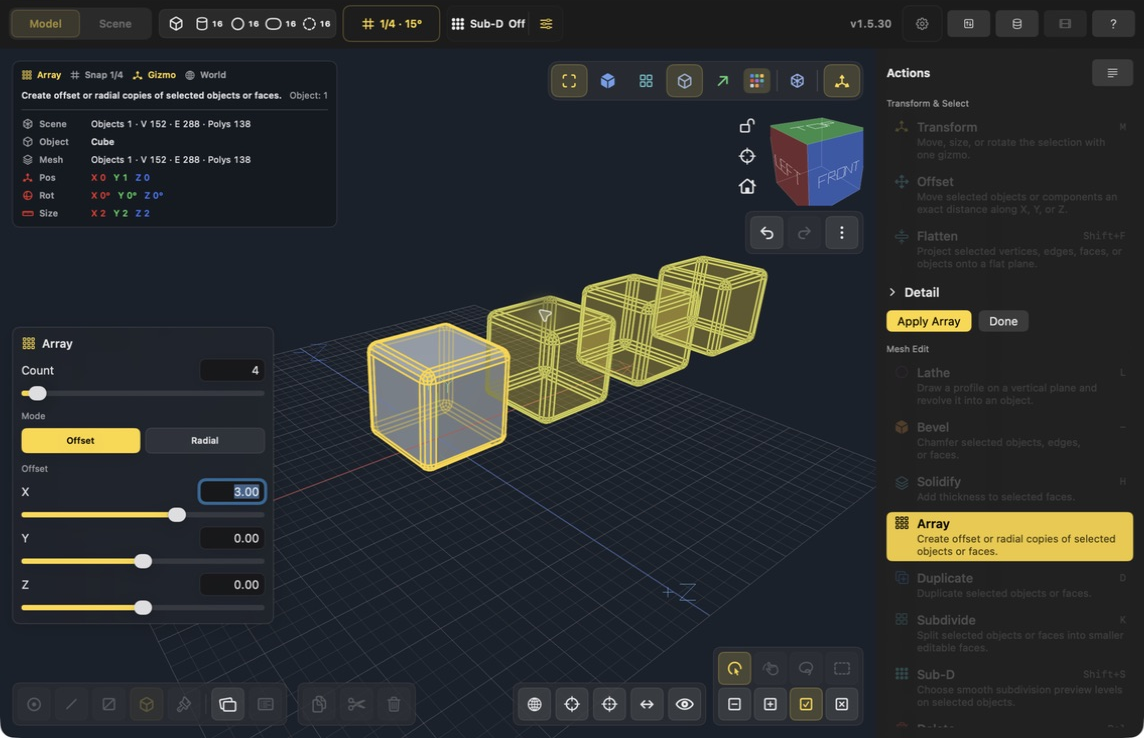Image resolution: width=1144 pixels, height=738 pixels.
Task: Reset view with the home icon
Action: tap(746, 187)
